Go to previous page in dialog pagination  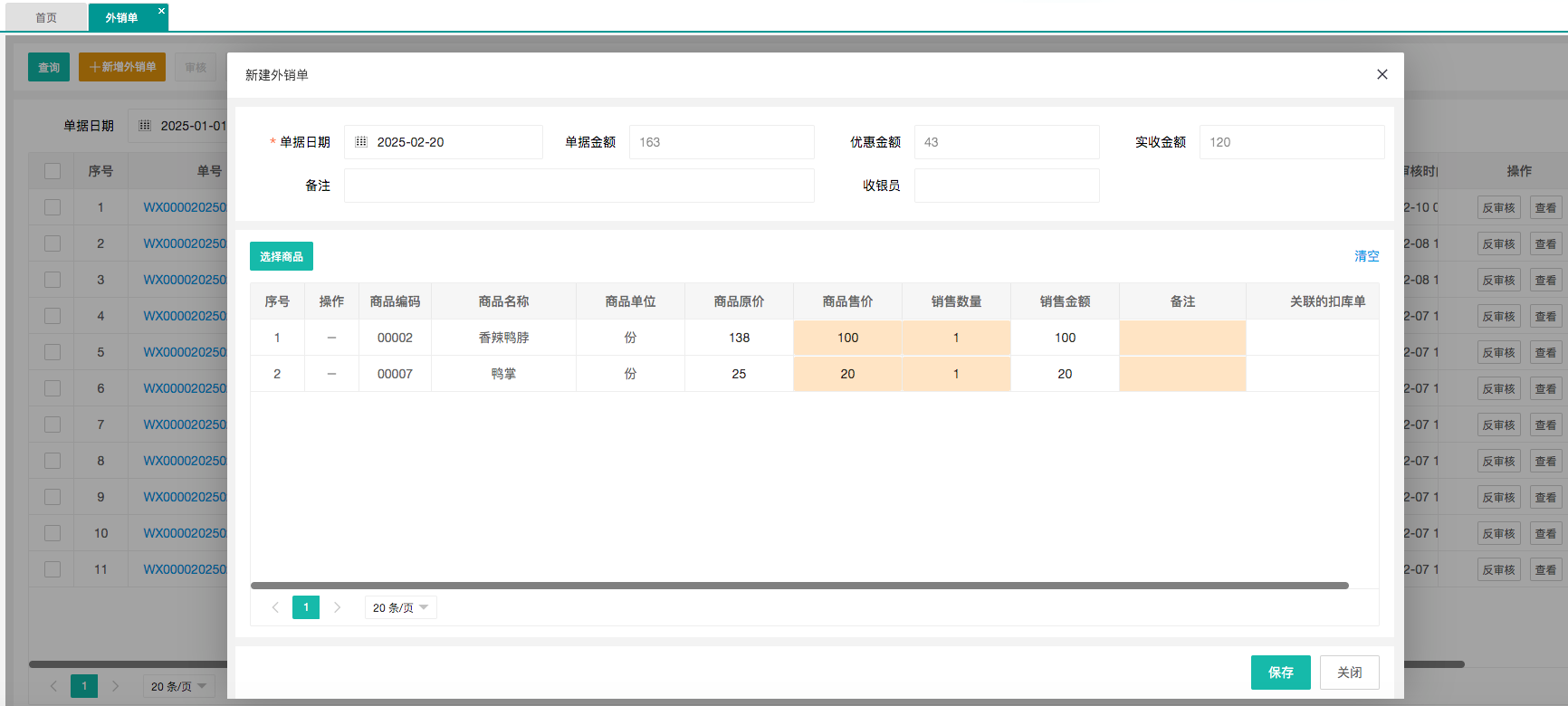pyautogui.click(x=275, y=607)
